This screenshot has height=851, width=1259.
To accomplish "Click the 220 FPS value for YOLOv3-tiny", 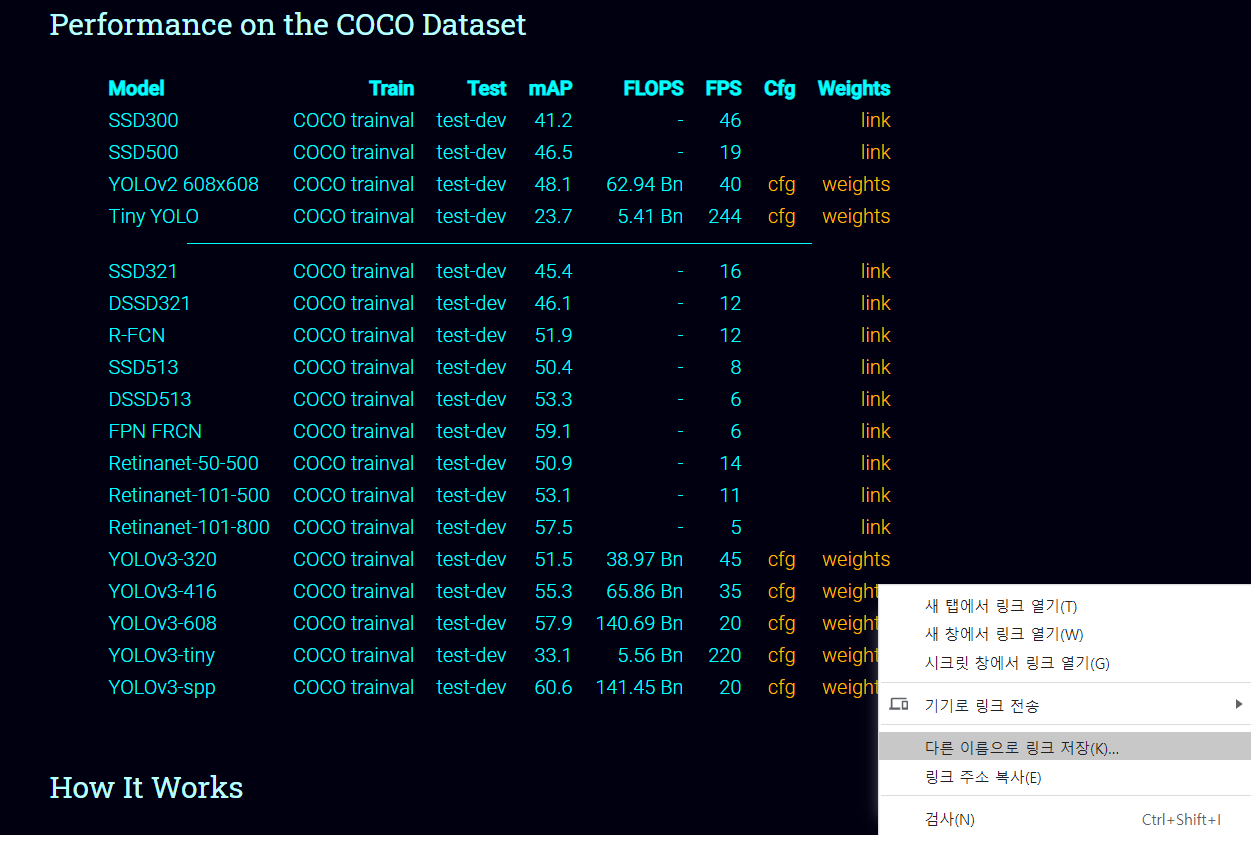I will tap(725, 655).
